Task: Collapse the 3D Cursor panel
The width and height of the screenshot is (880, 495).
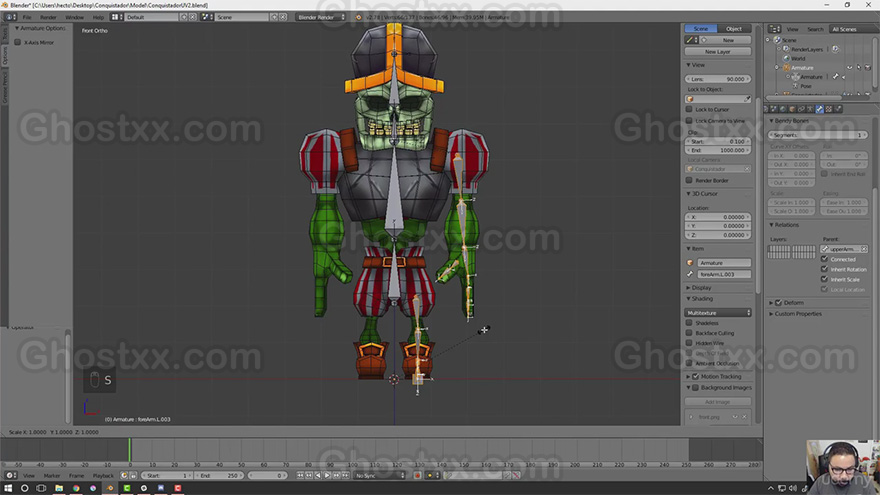Action: (689, 194)
